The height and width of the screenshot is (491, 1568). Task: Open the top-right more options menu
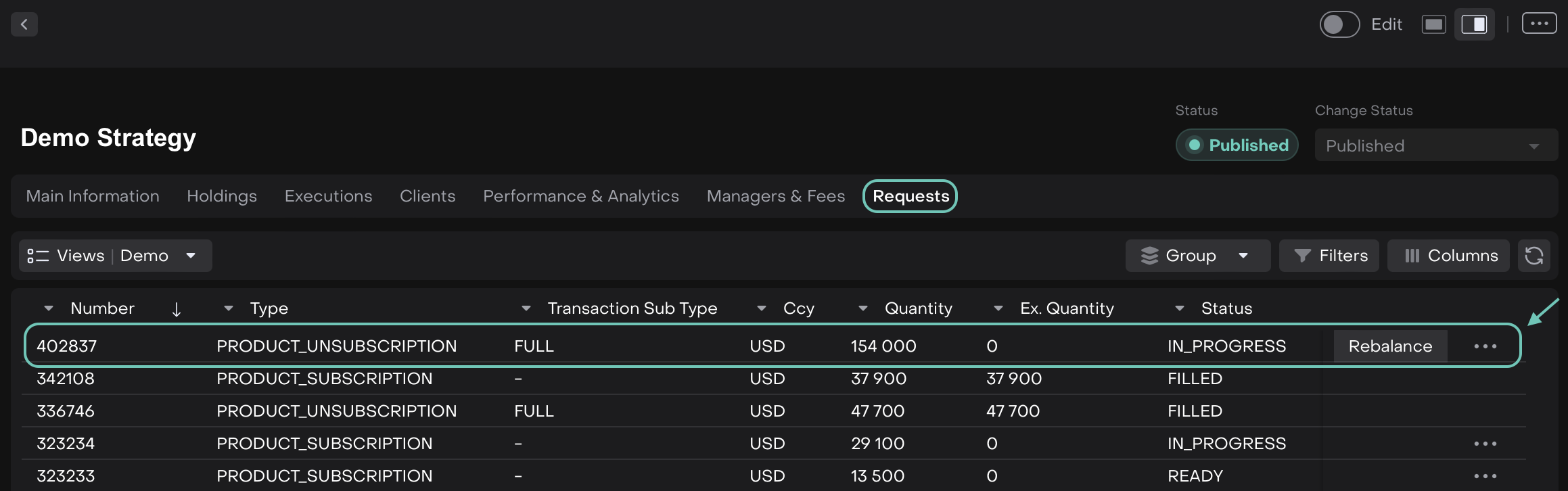[x=1539, y=24]
